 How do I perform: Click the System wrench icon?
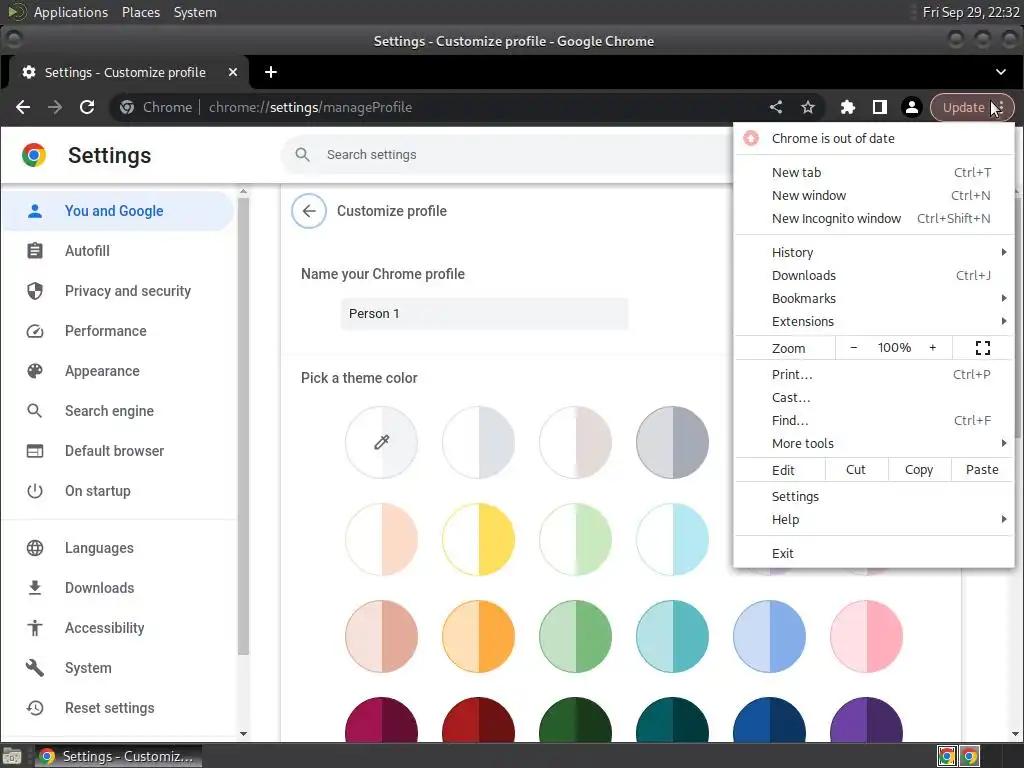click(x=35, y=667)
